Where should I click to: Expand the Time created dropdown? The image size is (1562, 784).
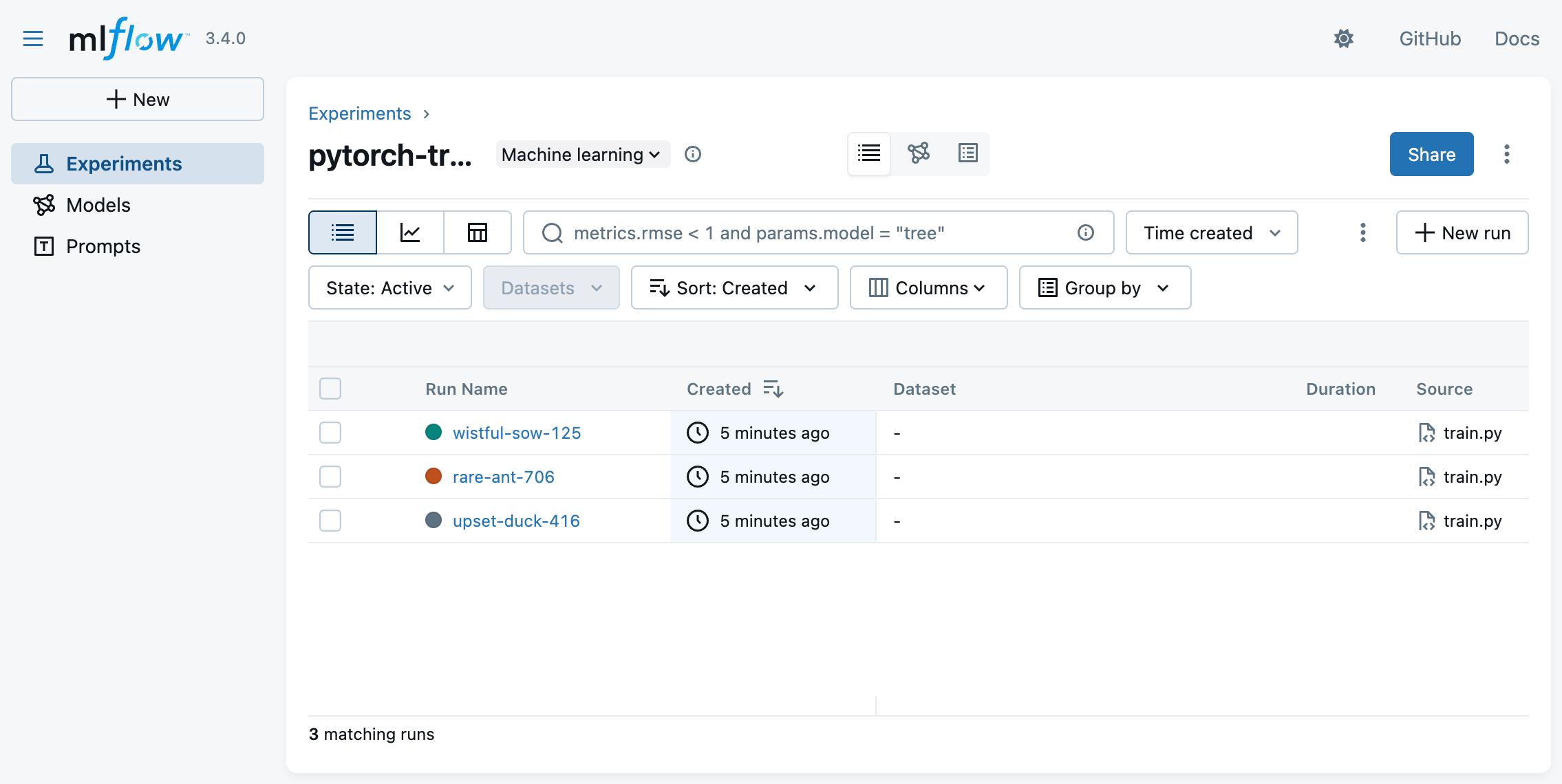click(1211, 232)
